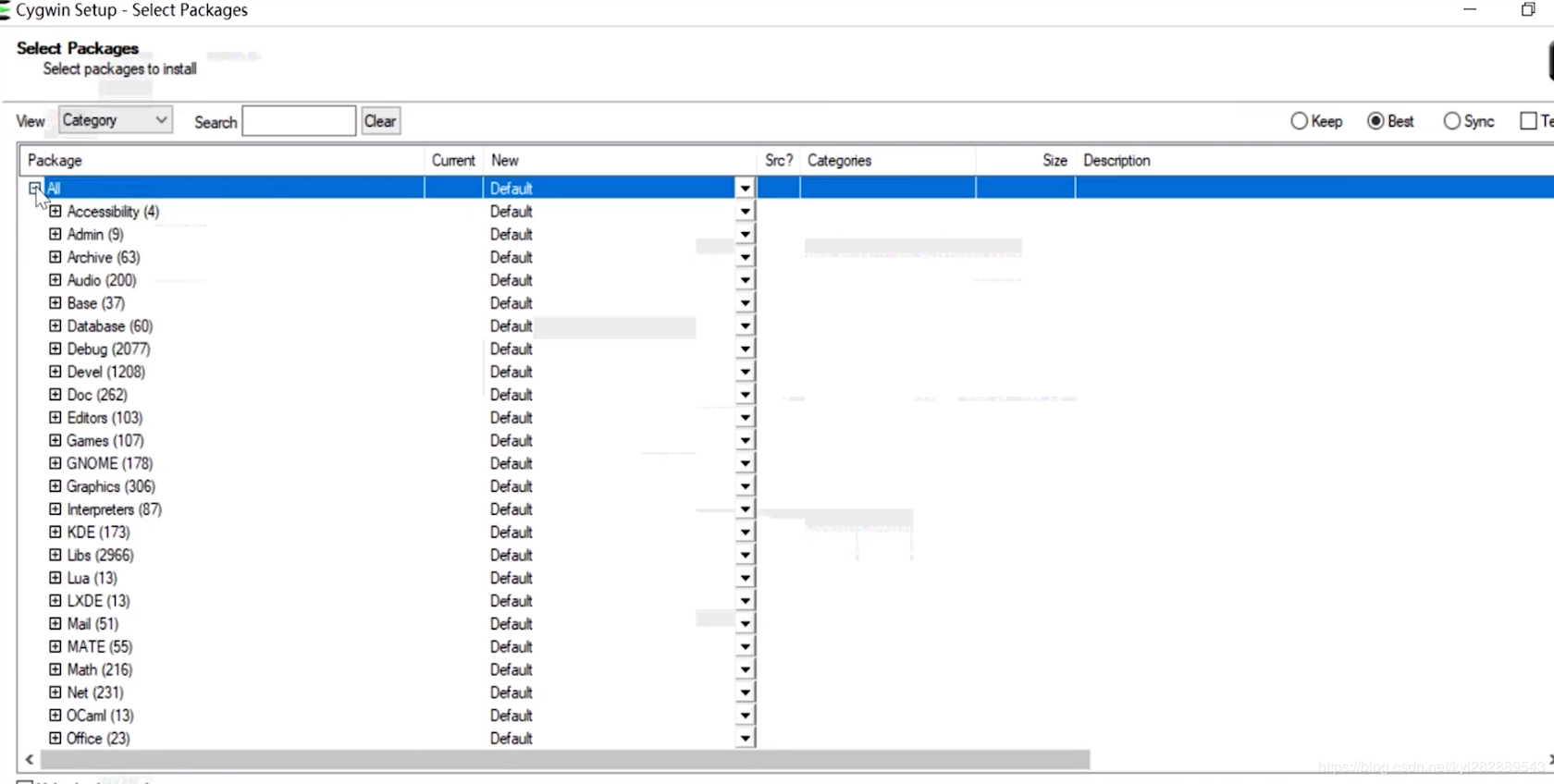Click the Src? column header
1554x784 pixels.
tap(779, 160)
